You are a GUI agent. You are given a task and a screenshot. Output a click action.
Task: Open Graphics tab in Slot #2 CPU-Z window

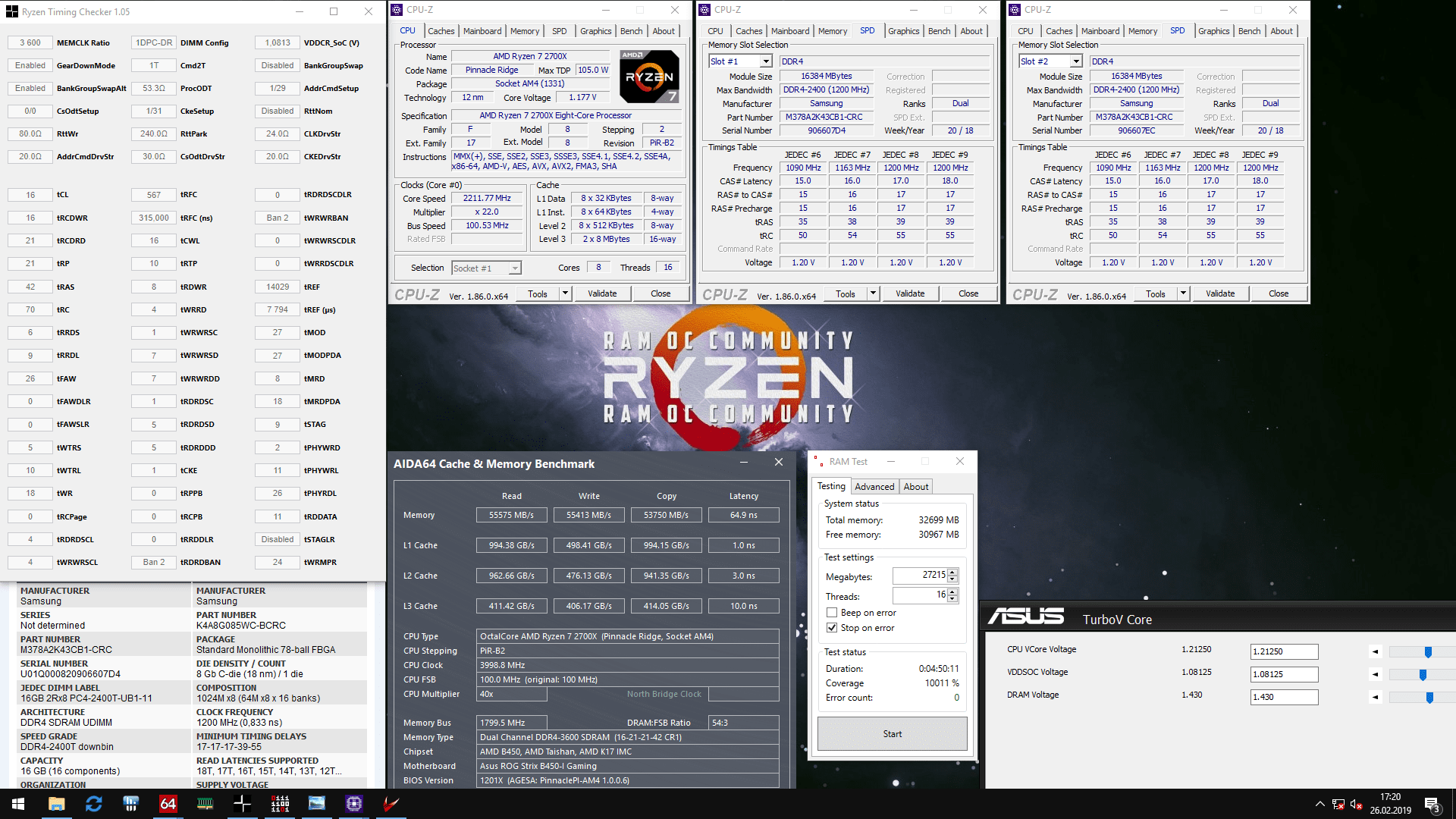point(1213,31)
